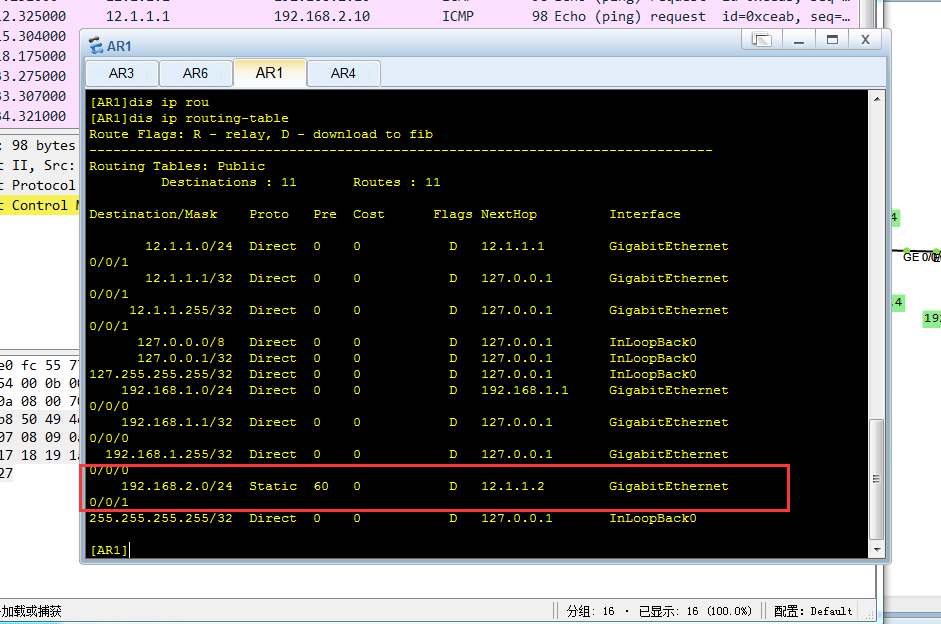941x624 pixels.
Task: Click the 127.0.0.0/8 destination entry
Action: tap(181, 342)
